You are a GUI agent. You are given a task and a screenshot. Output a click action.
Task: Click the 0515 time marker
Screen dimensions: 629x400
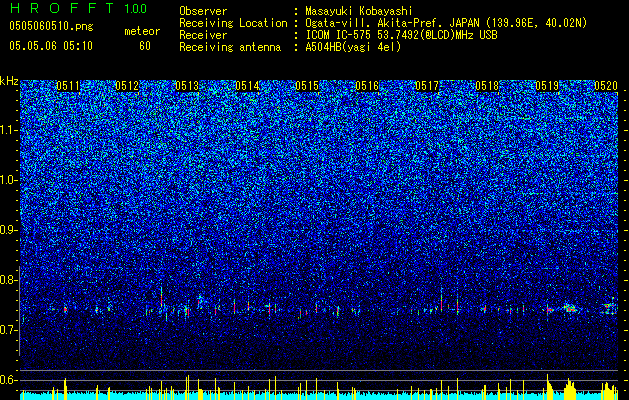click(307, 86)
